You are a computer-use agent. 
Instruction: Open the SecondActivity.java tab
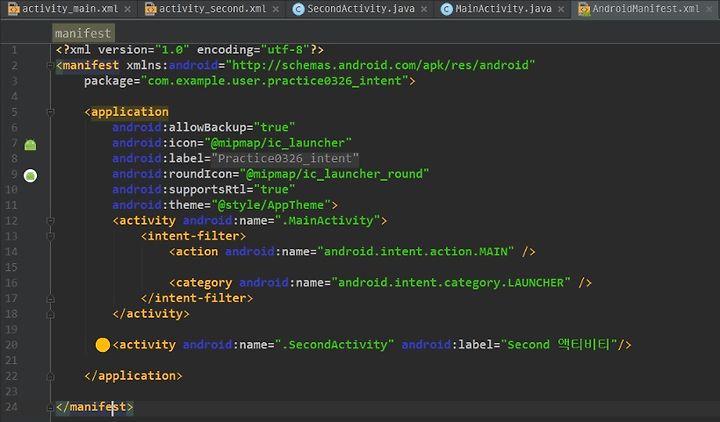point(360,9)
